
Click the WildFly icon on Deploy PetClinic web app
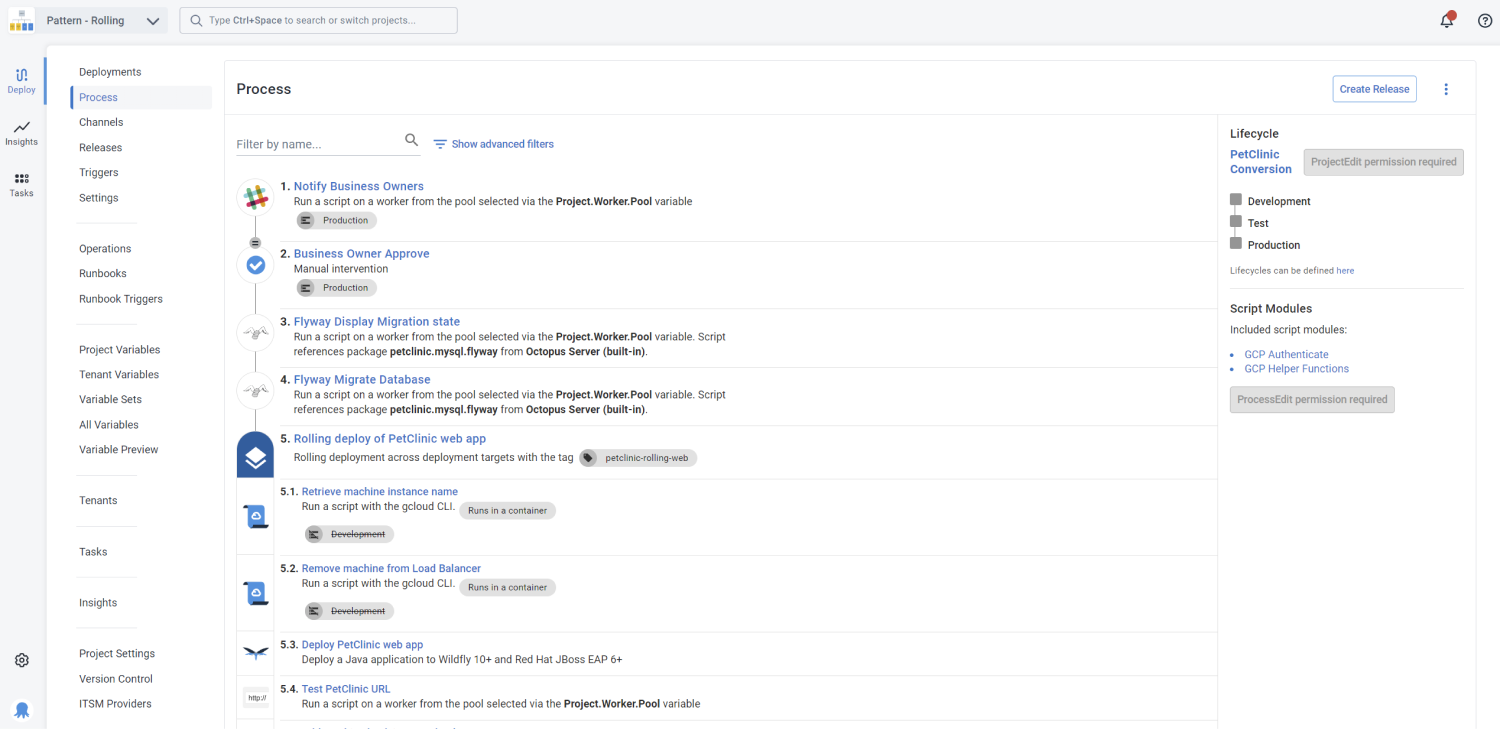point(255,652)
